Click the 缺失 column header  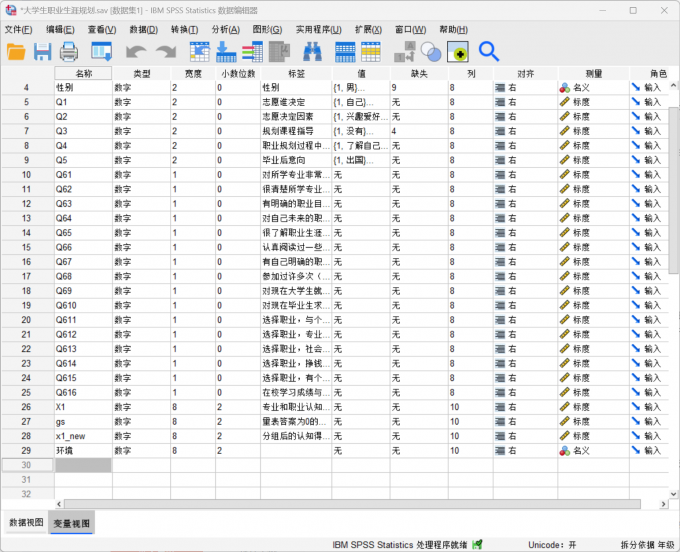[419, 74]
